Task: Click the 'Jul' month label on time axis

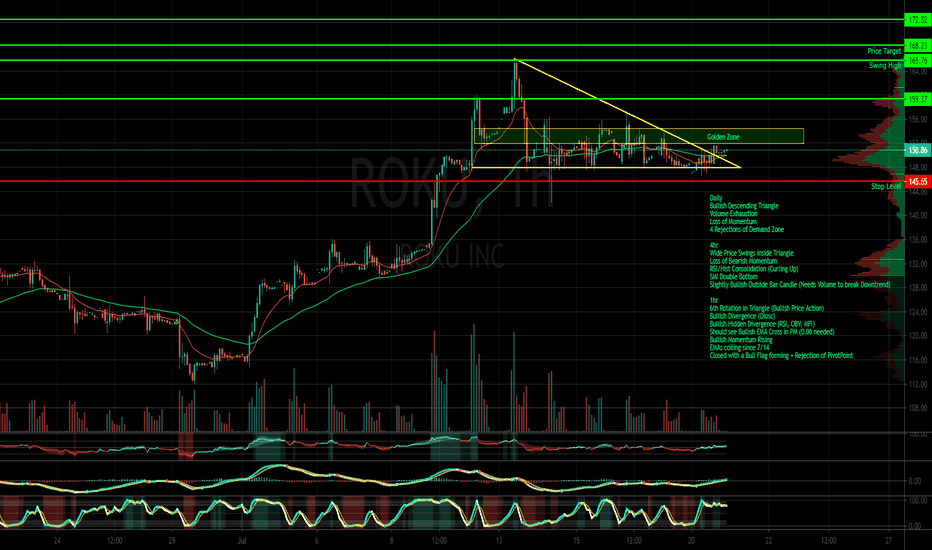Action: 241,540
